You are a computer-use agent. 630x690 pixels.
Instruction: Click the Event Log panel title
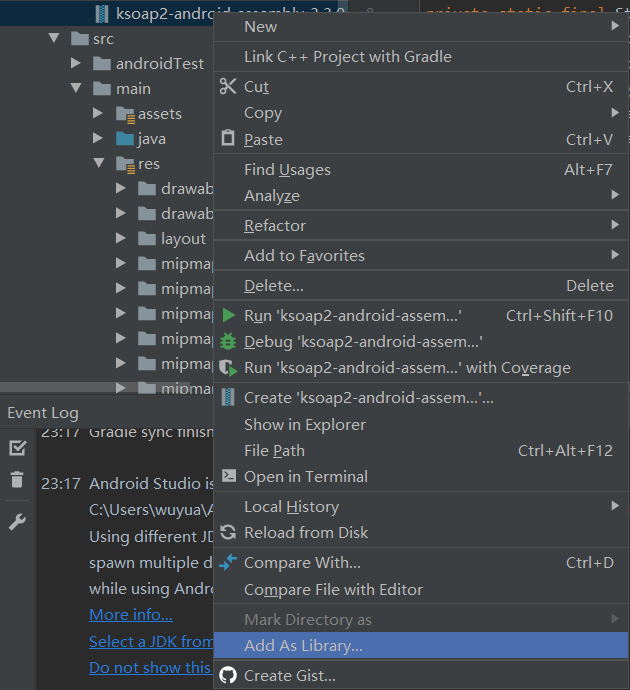[43, 413]
